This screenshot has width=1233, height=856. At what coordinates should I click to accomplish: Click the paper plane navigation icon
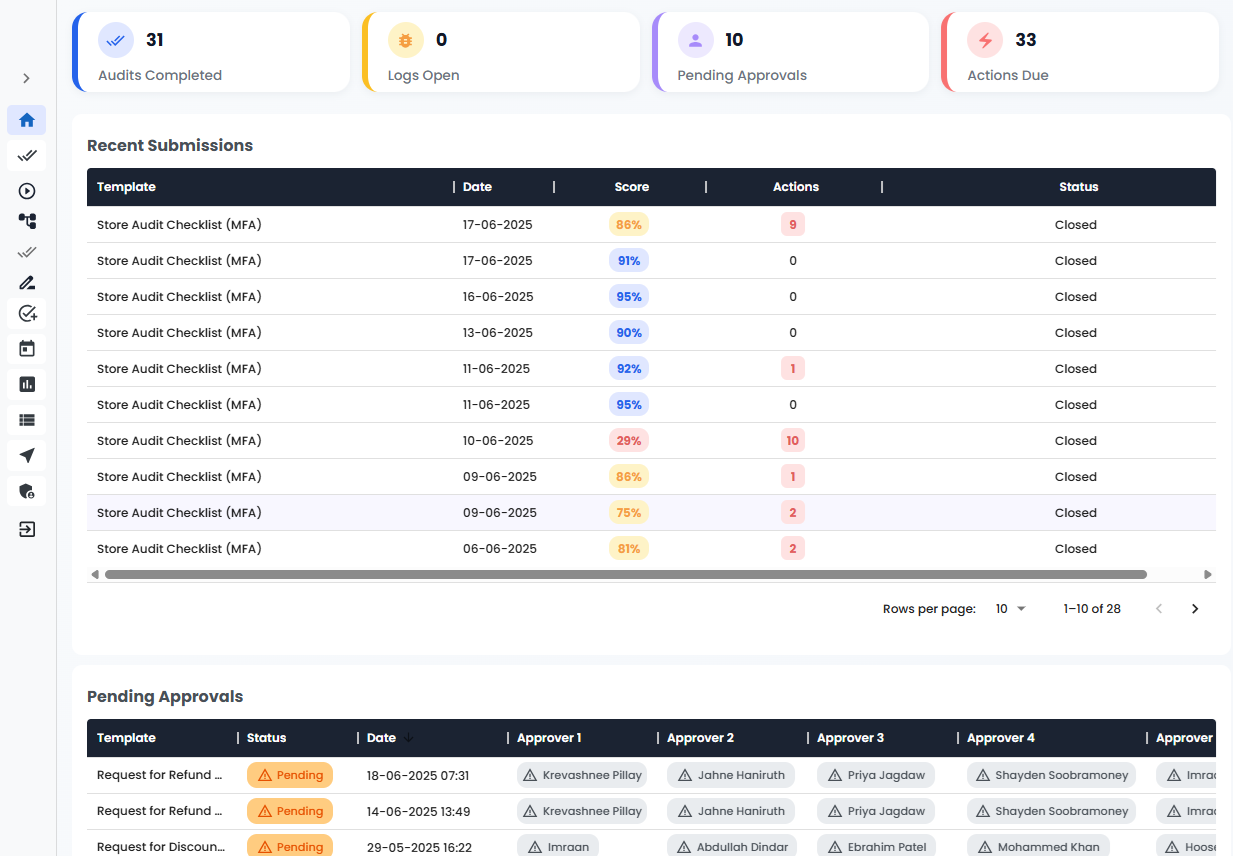tap(27, 456)
